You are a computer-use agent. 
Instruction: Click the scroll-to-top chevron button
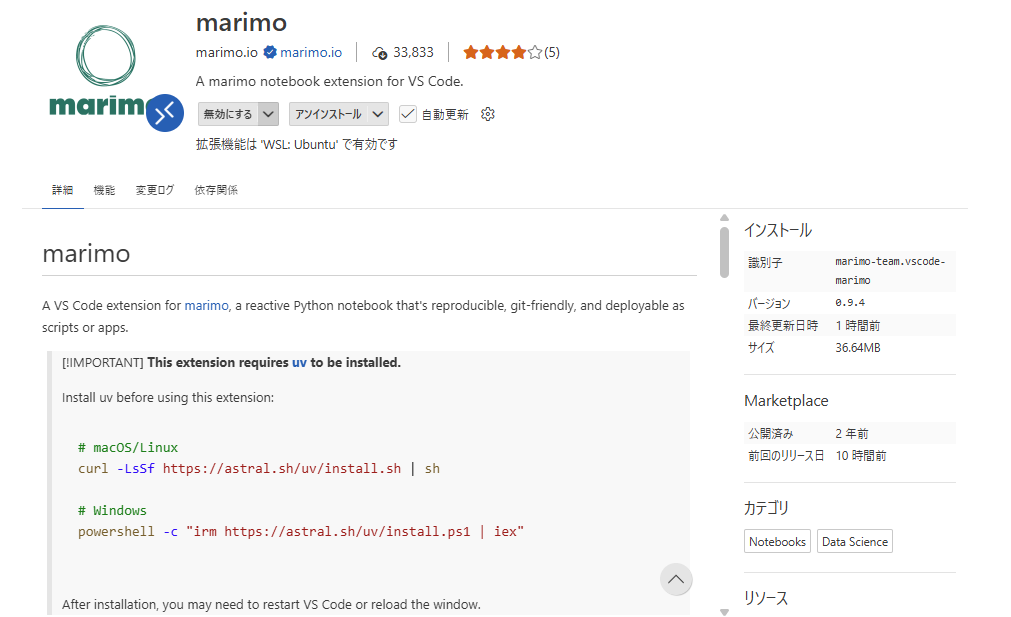click(676, 579)
